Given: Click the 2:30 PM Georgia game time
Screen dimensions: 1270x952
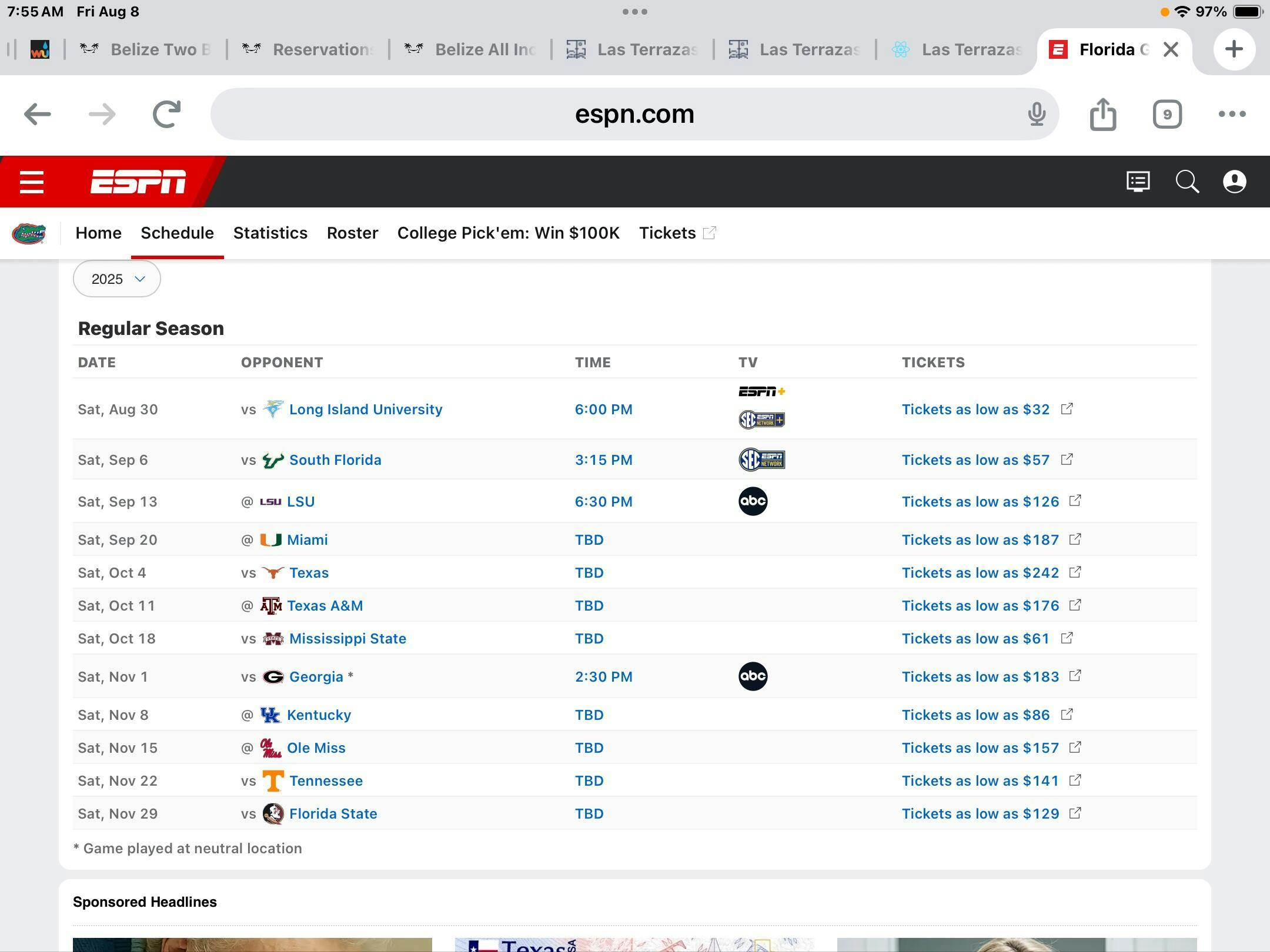Looking at the screenshot, I should coord(603,676).
